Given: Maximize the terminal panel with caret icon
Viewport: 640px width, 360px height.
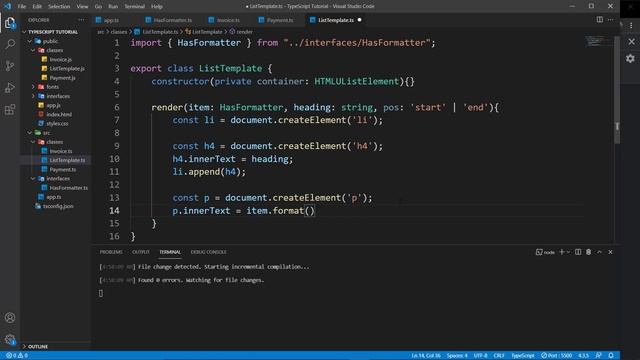Looking at the screenshot, I should [x=600, y=252].
